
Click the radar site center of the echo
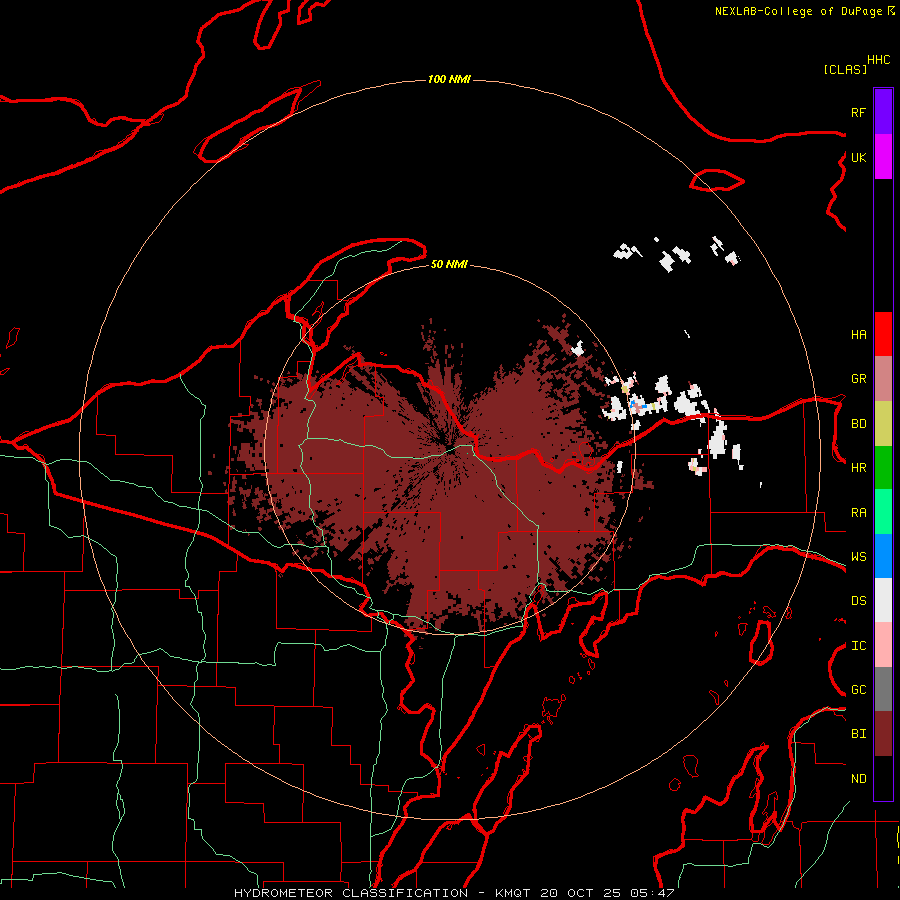click(451, 450)
